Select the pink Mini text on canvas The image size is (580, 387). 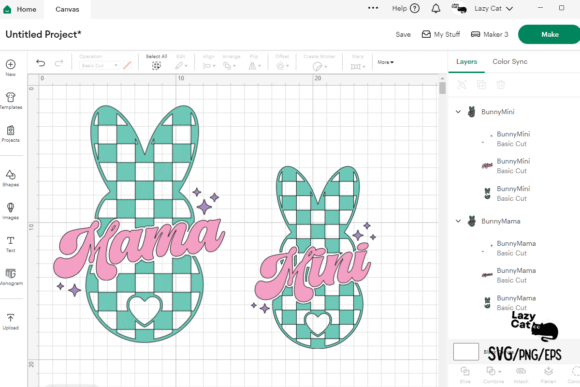click(x=313, y=271)
